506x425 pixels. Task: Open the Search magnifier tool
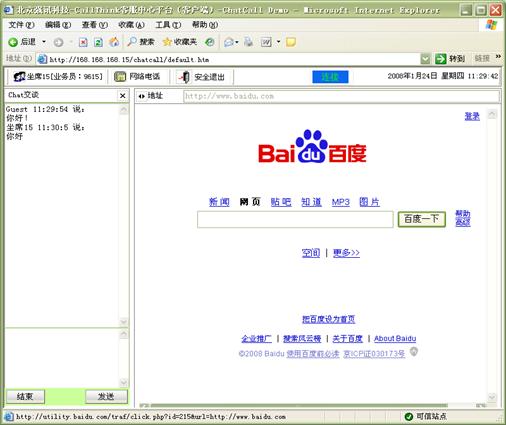click(132, 42)
